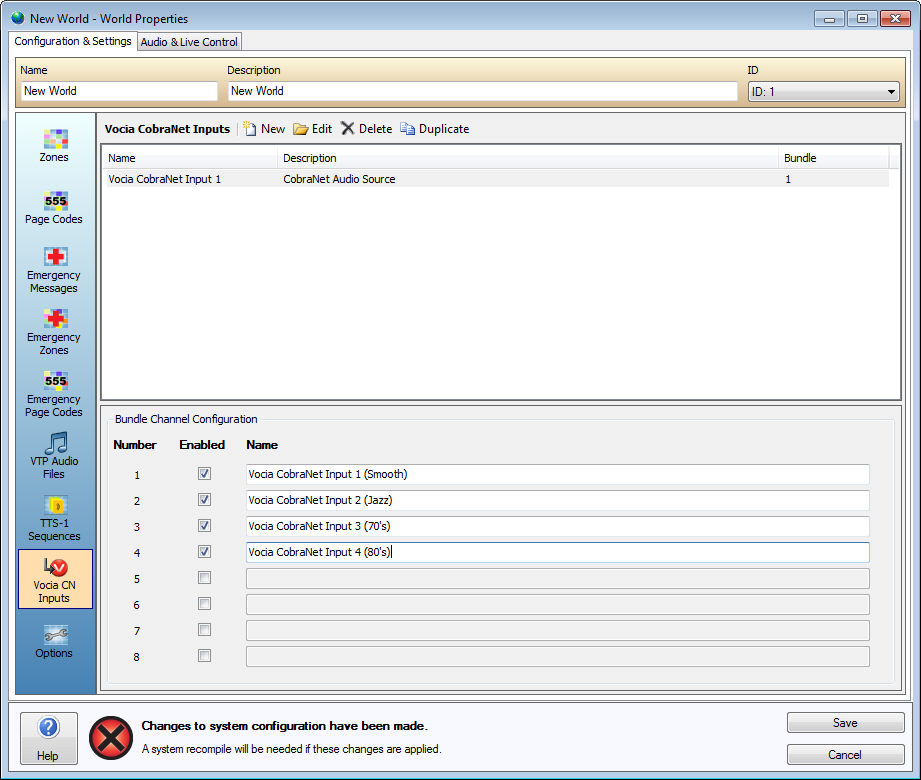Image resolution: width=921 pixels, height=780 pixels.
Task: Open Emergency Page Codes section
Action: point(54,394)
